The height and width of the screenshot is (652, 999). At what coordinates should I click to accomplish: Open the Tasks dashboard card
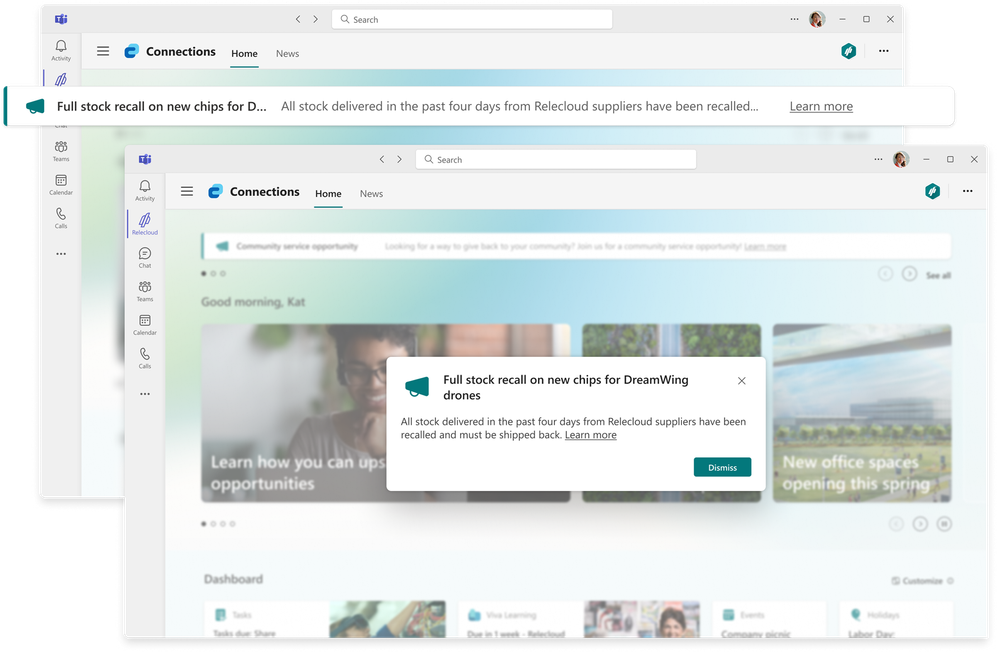[325, 619]
